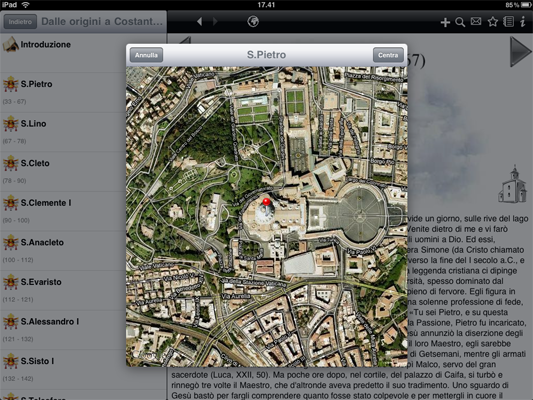Tap the red pin on the map
533x400 pixels.
266,202
